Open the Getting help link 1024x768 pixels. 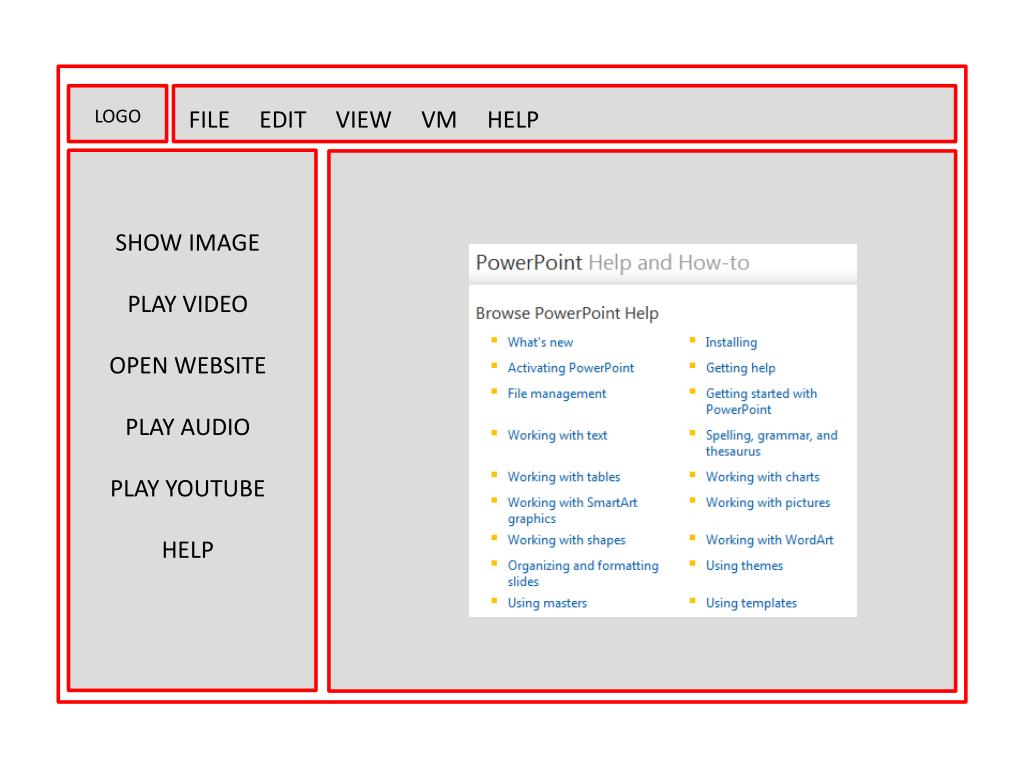(x=740, y=368)
